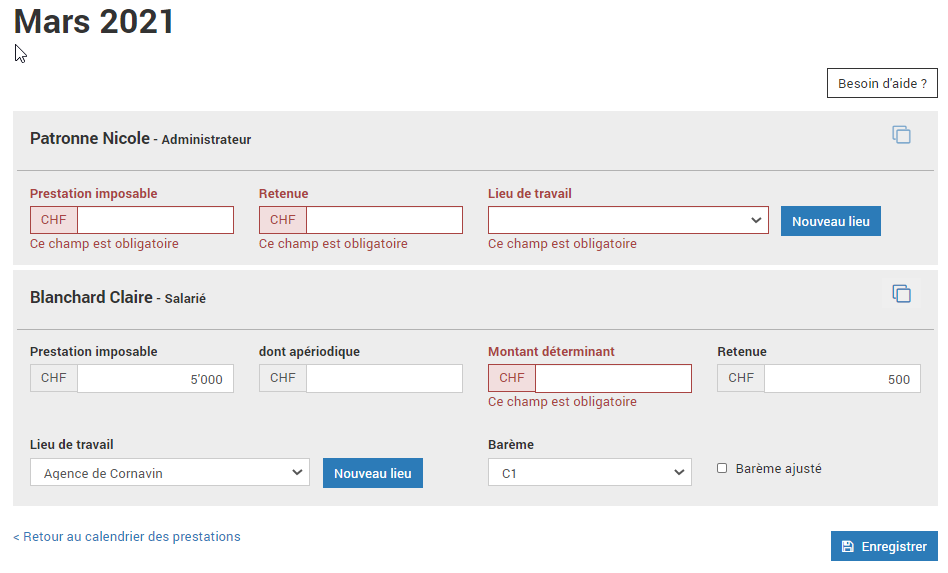Open Patronne Nicole's Lieu de travail dropdown
Viewport: 948px width, 573px height.
click(x=628, y=220)
